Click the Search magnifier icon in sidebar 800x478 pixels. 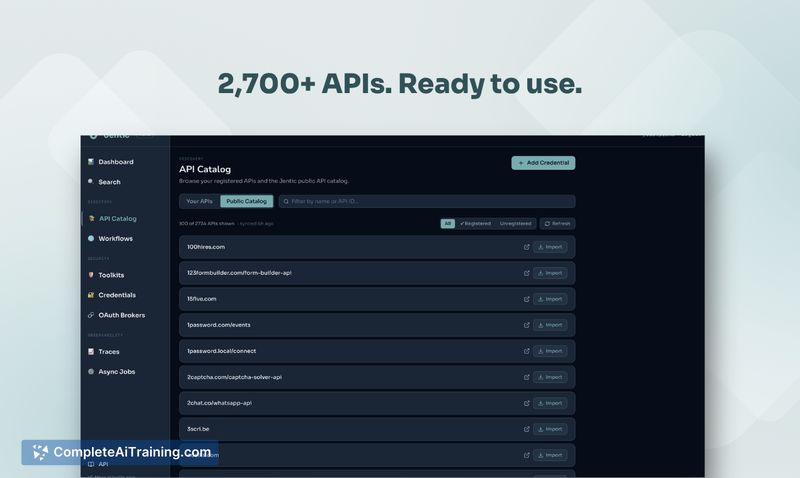point(91,182)
